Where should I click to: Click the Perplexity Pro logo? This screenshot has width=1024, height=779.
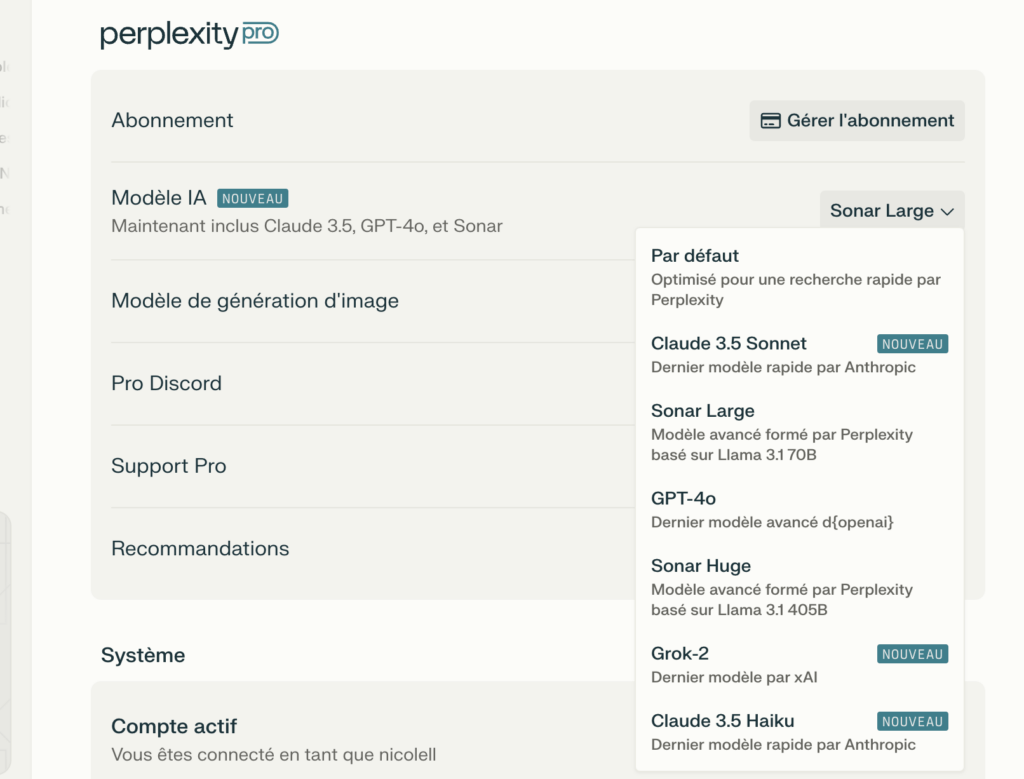189,35
